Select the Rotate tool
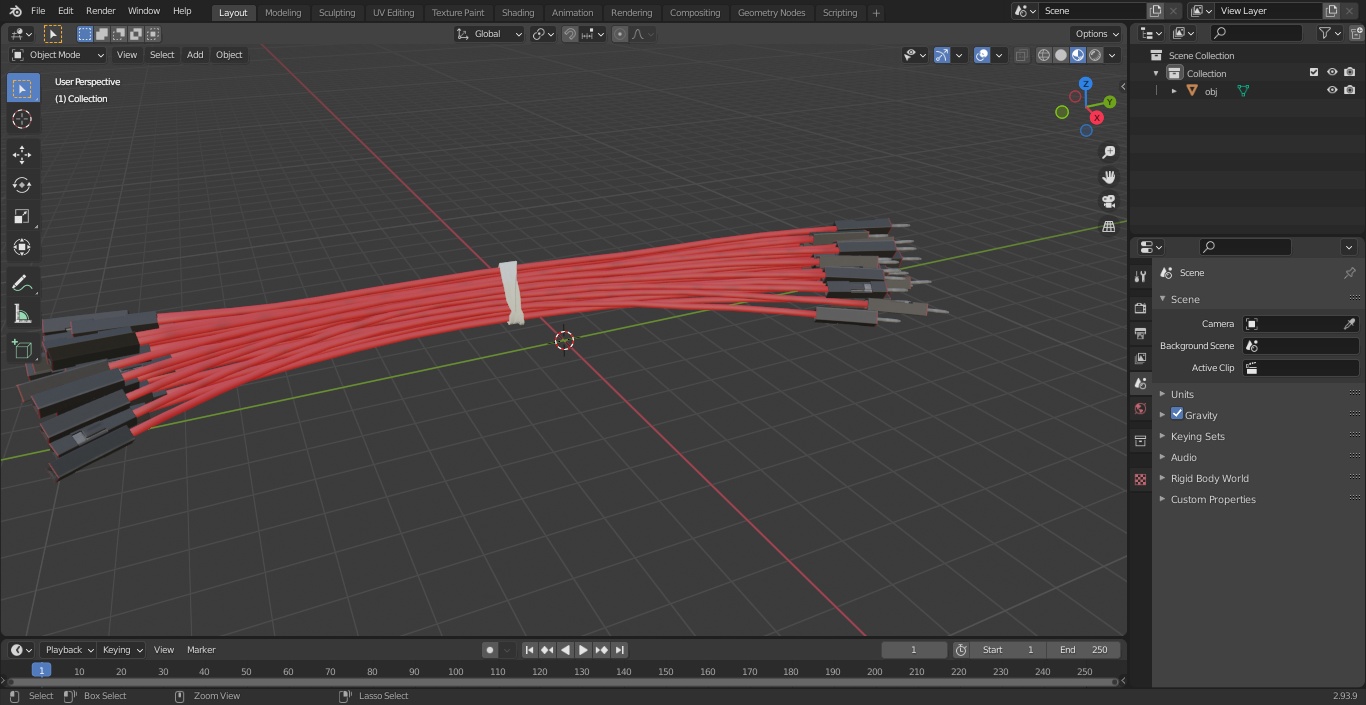The height and width of the screenshot is (705, 1366). click(22, 185)
